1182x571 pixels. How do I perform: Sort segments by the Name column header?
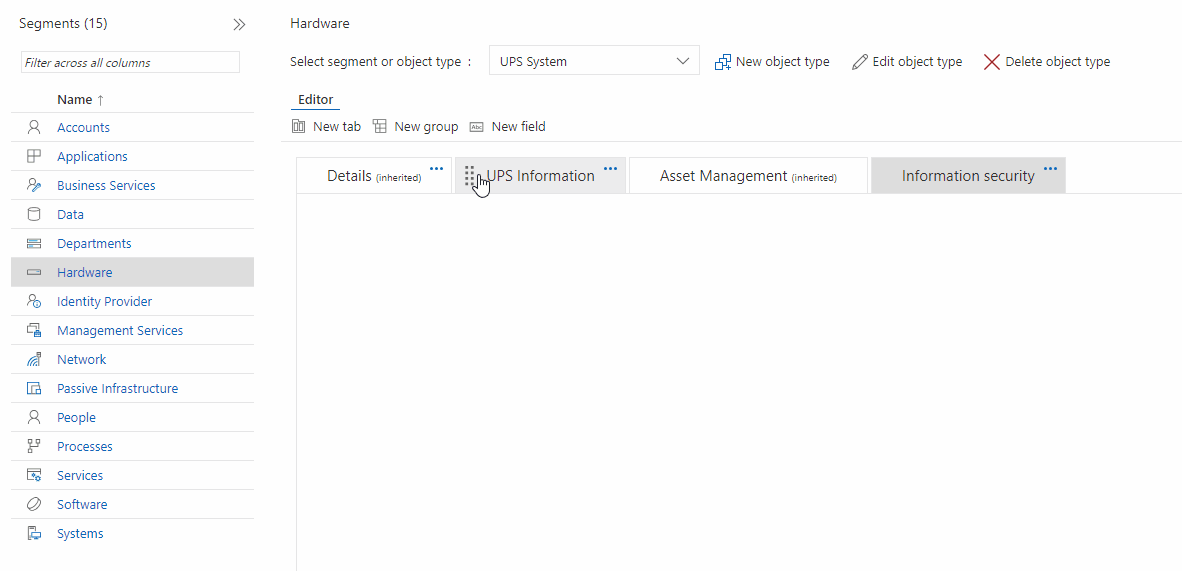[x=80, y=100]
